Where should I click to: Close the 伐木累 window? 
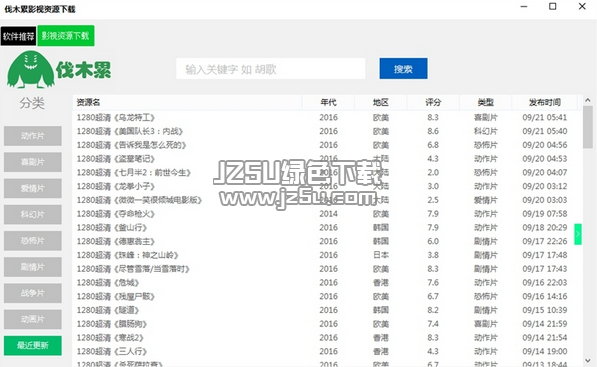click(582, 6)
